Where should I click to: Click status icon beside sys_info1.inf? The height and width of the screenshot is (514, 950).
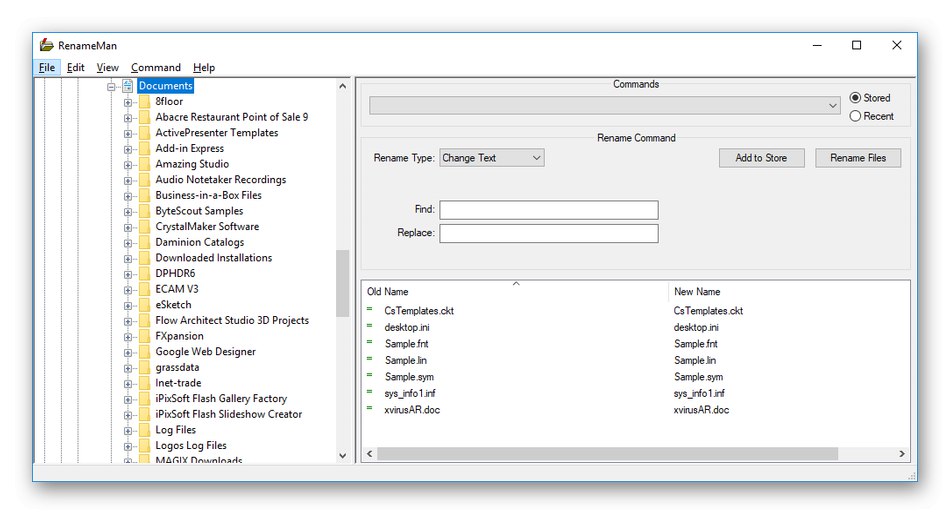(x=369, y=392)
